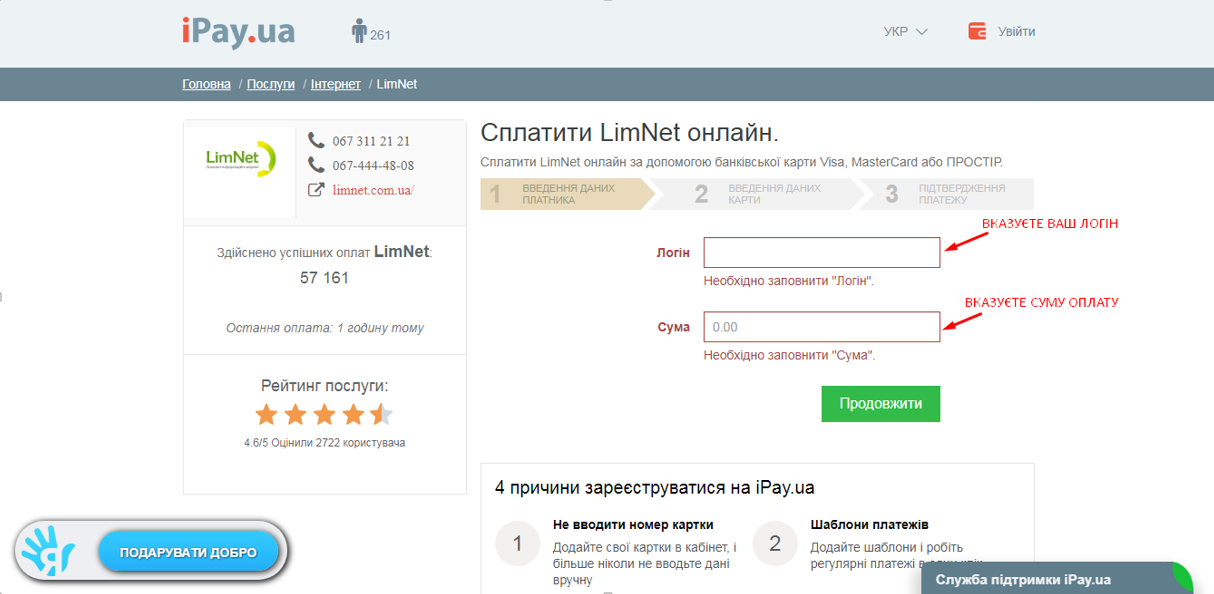Viewport: 1214px width, 594px height.
Task: Click the hand icon on Подарувати добро banner
Action: click(48, 550)
